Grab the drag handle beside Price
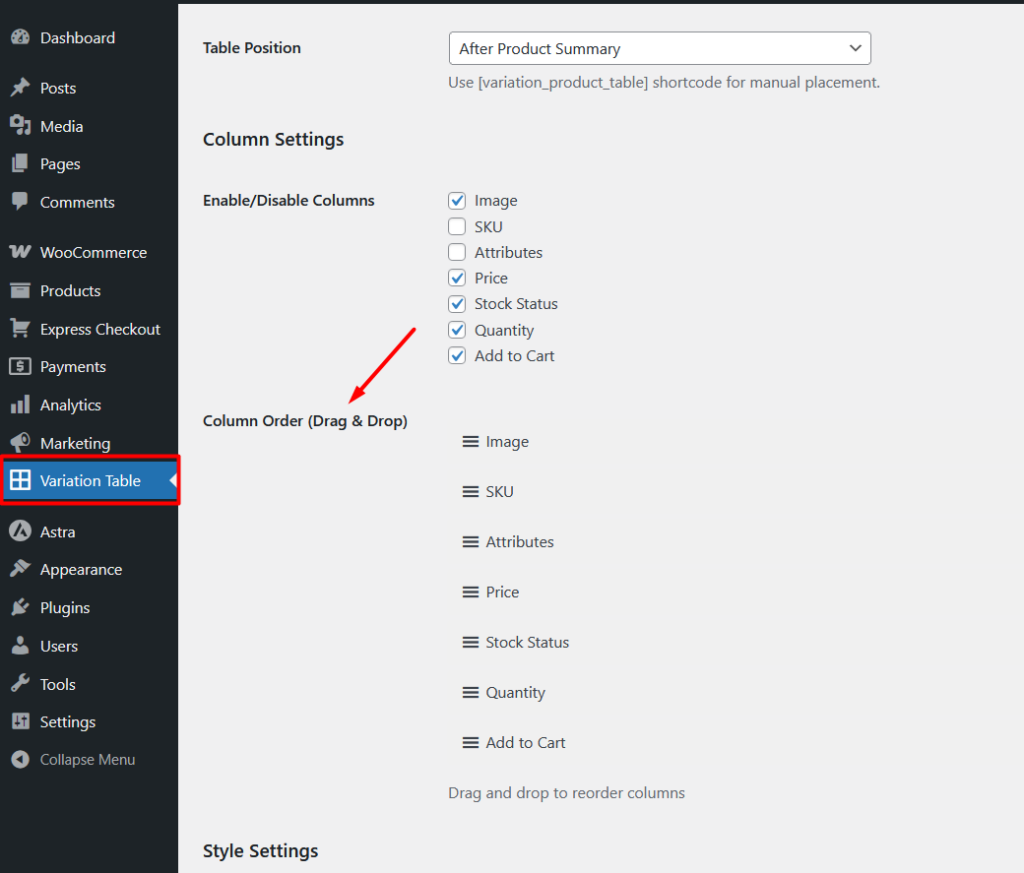This screenshot has width=1024, height=873. point(471,592)
